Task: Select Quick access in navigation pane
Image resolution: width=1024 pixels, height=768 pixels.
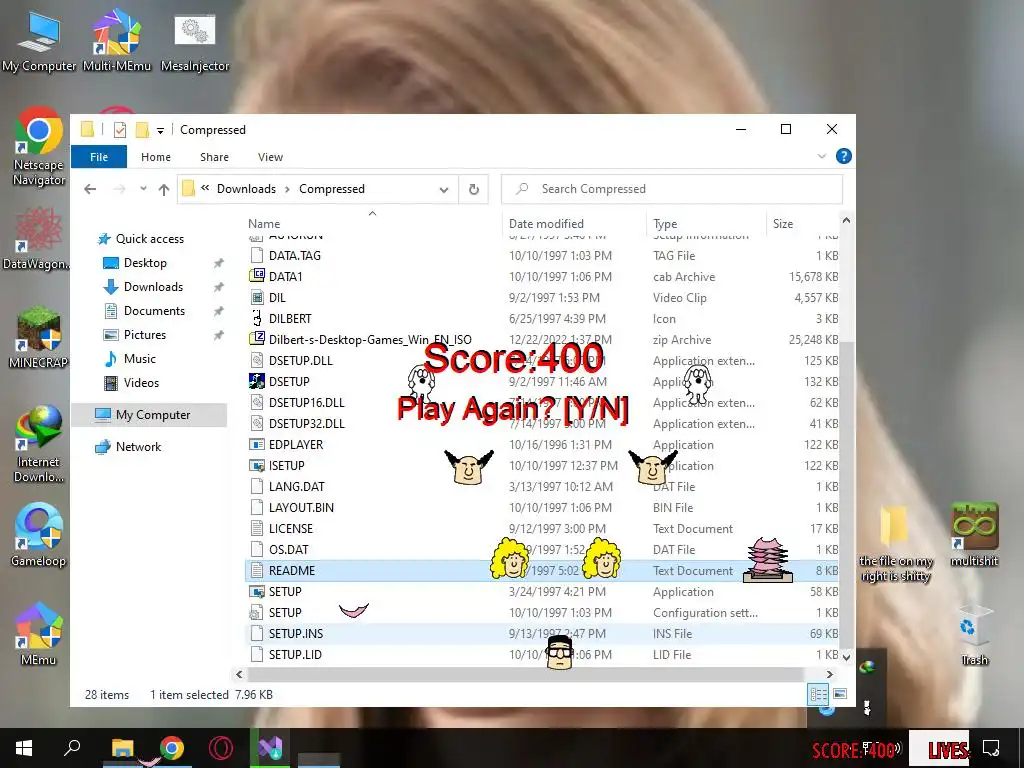Action: coord(150,239)
